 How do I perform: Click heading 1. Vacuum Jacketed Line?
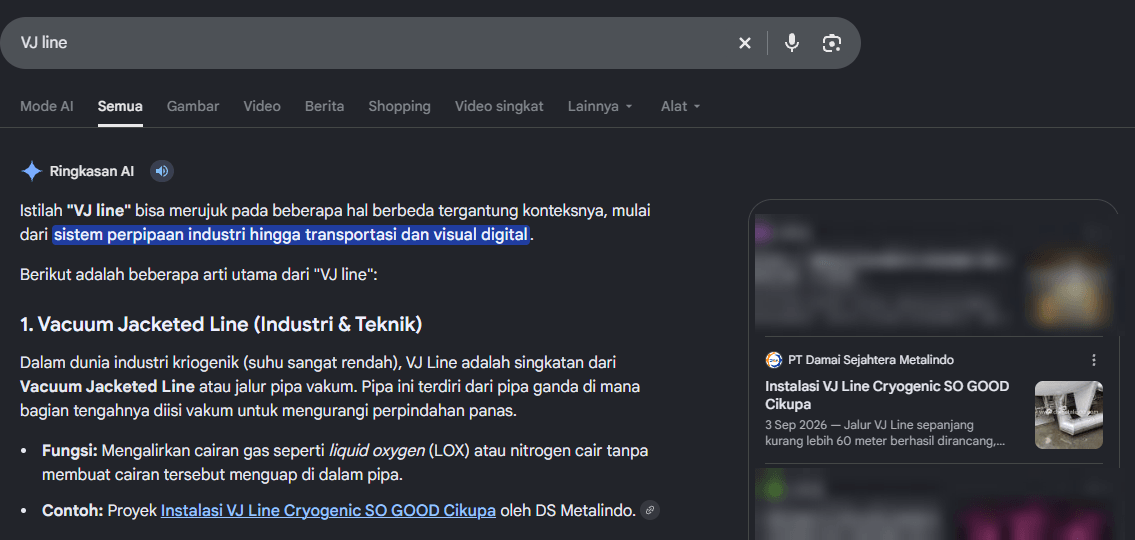click(x=221, y=324)
